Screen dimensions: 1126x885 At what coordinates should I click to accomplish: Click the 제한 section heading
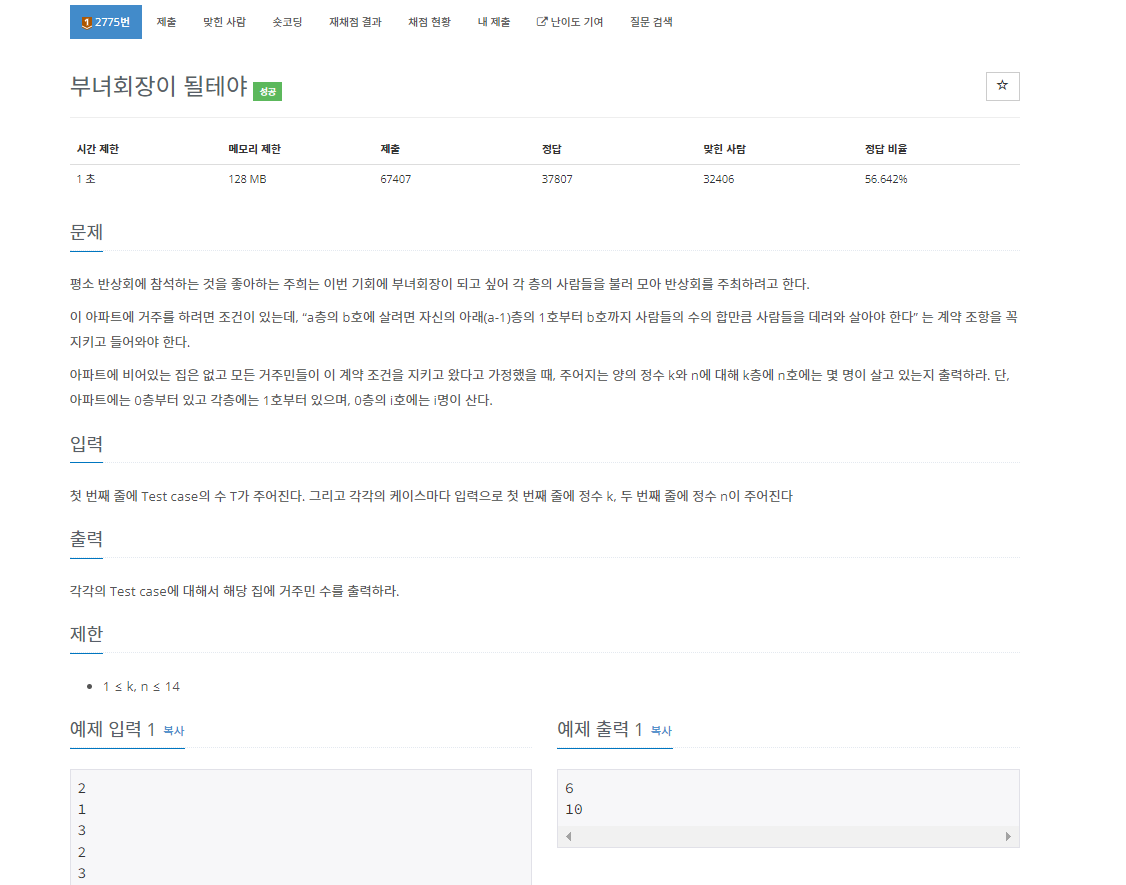pyautogui.click(x=86, y=634)
